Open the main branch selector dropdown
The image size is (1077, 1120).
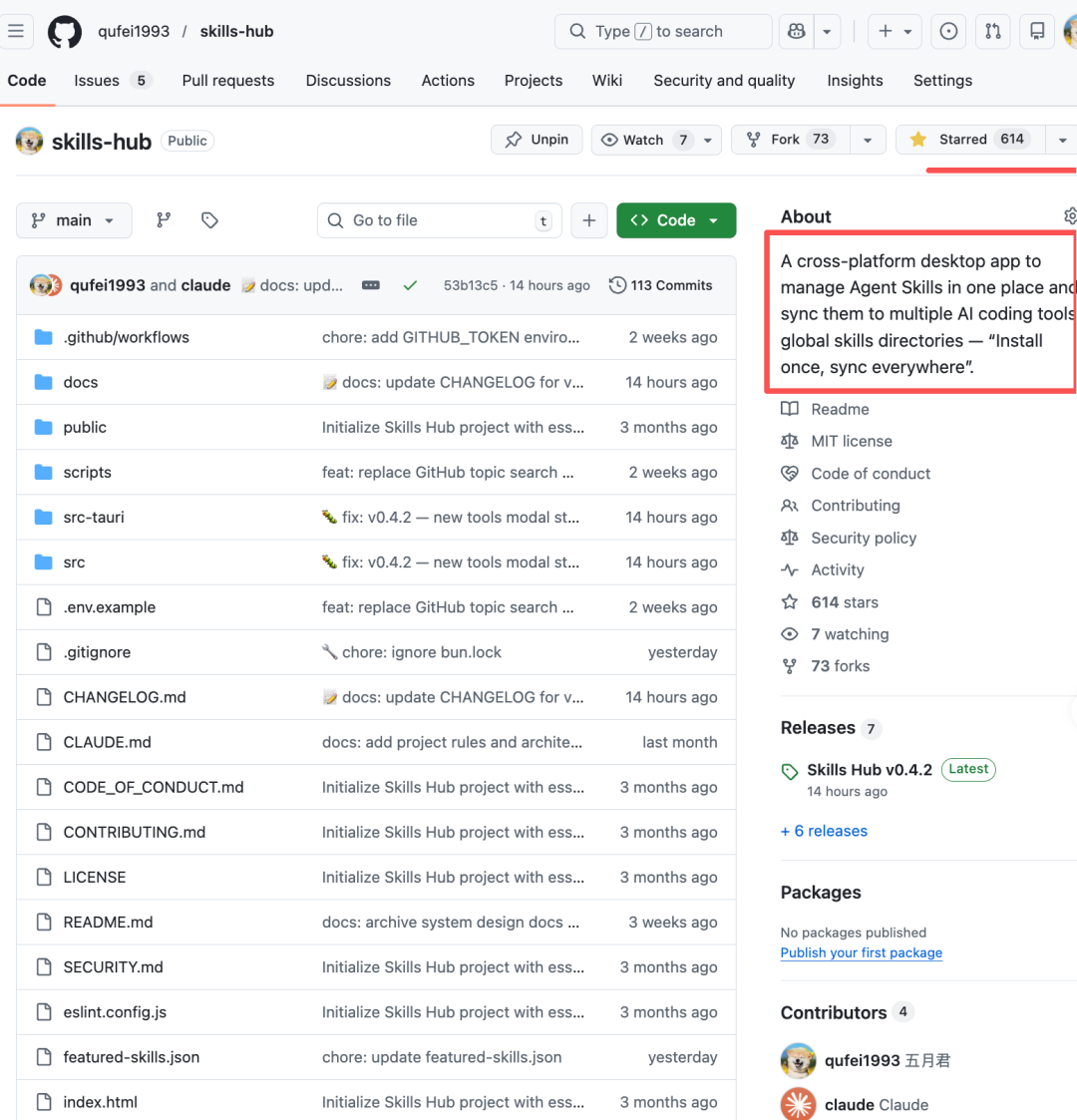coord(74,220)
